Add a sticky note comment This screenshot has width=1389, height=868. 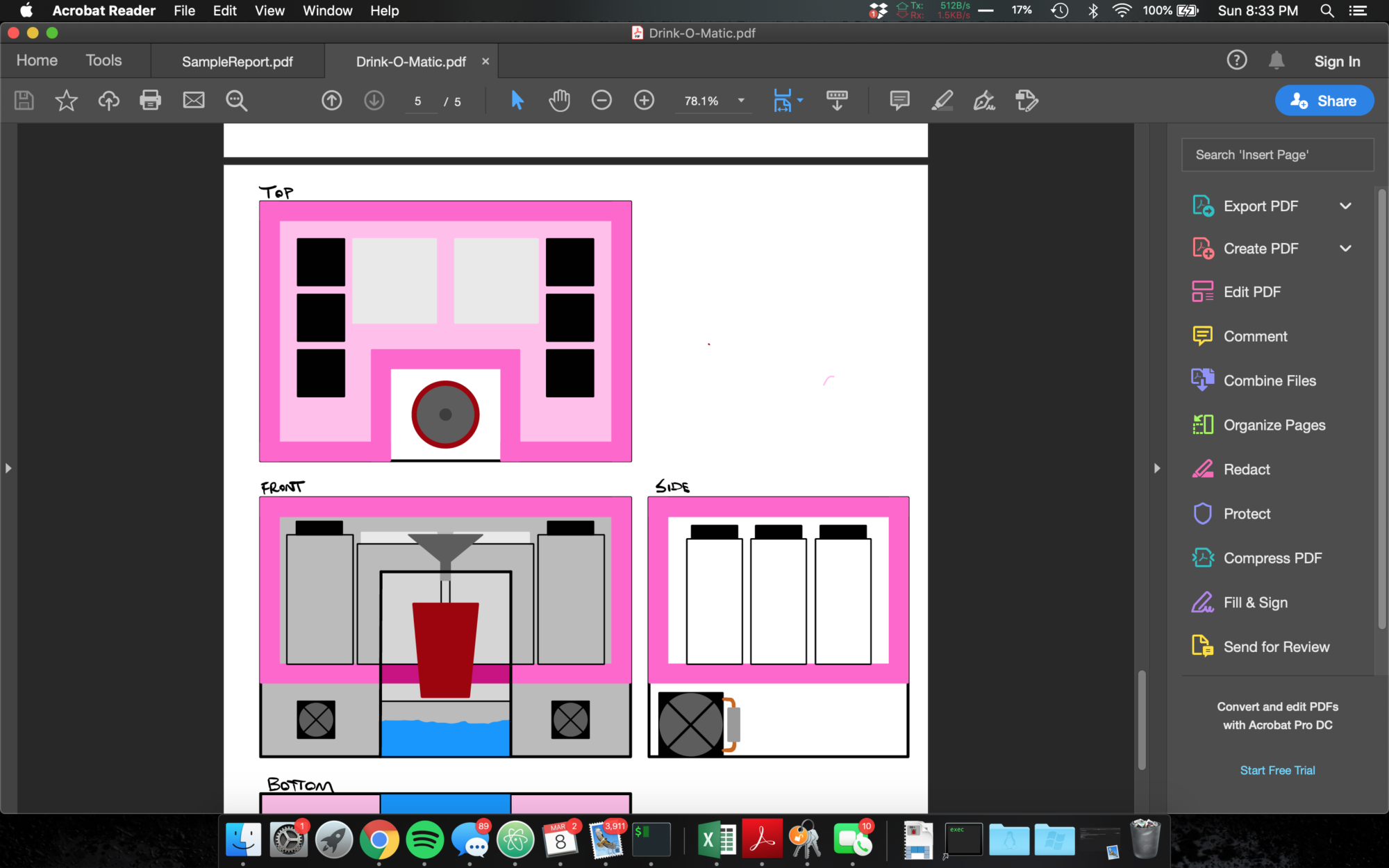899,101
